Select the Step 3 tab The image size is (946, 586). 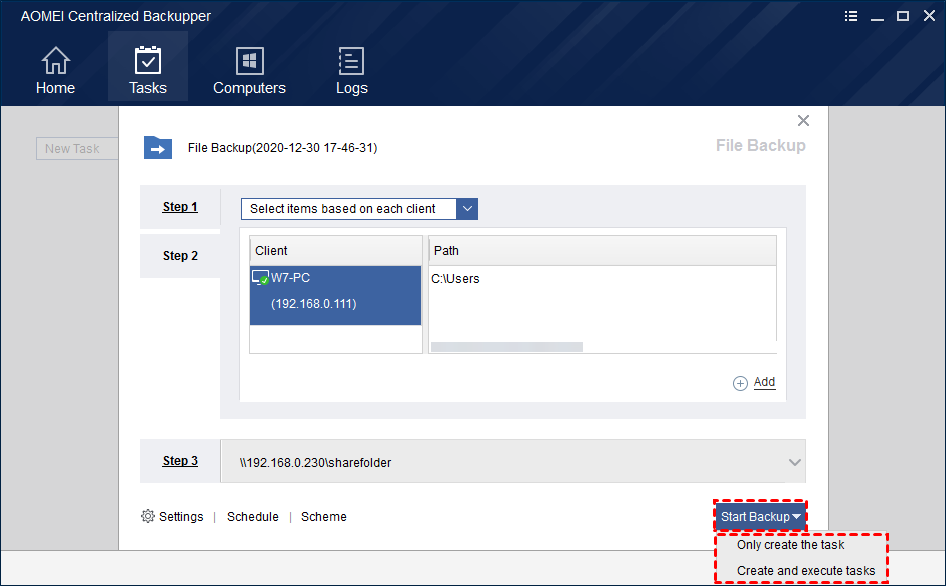point(180,461)
